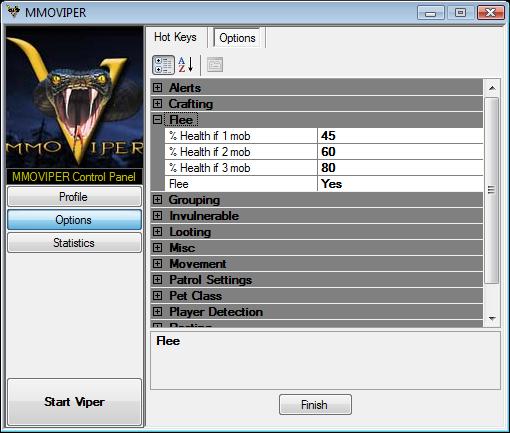Image resolution: width=510 pixels, height=433 pixels.
Task: Open the Profile panel button
Action: (74, 197)
